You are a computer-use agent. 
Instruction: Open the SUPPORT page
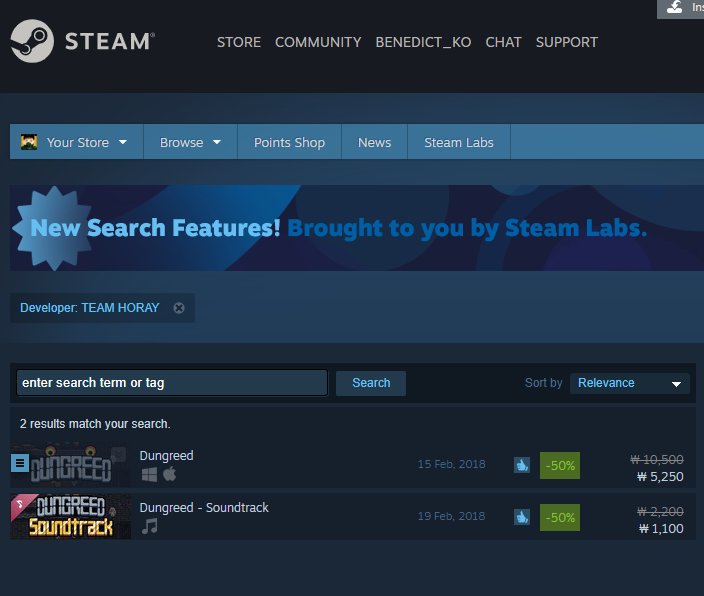click(567, 42)
